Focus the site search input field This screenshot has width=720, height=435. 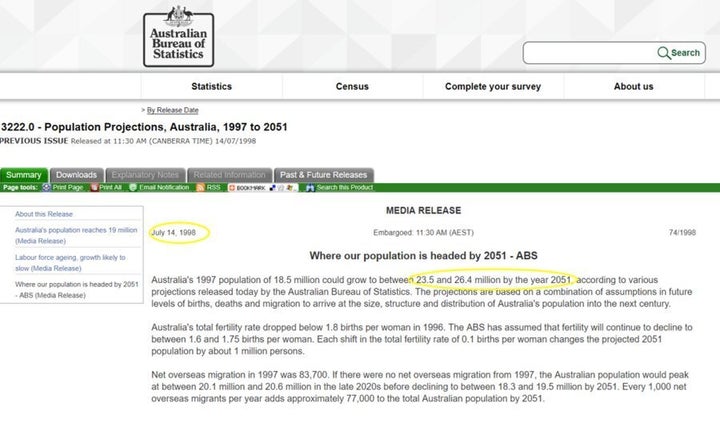pyautogui.click(x=590, y=53)
